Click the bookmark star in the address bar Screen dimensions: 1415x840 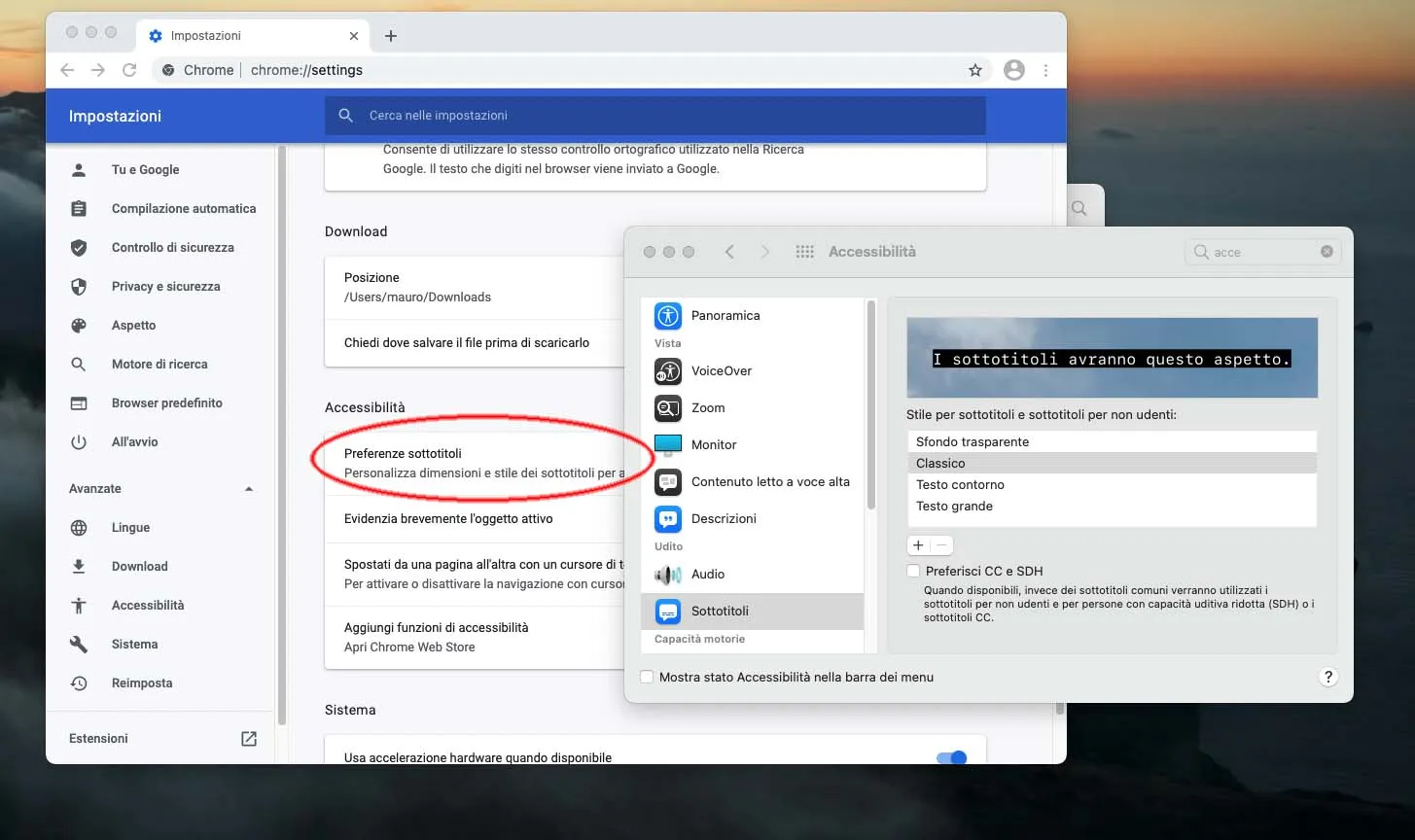pyautogui.click(x=974, y=69)
